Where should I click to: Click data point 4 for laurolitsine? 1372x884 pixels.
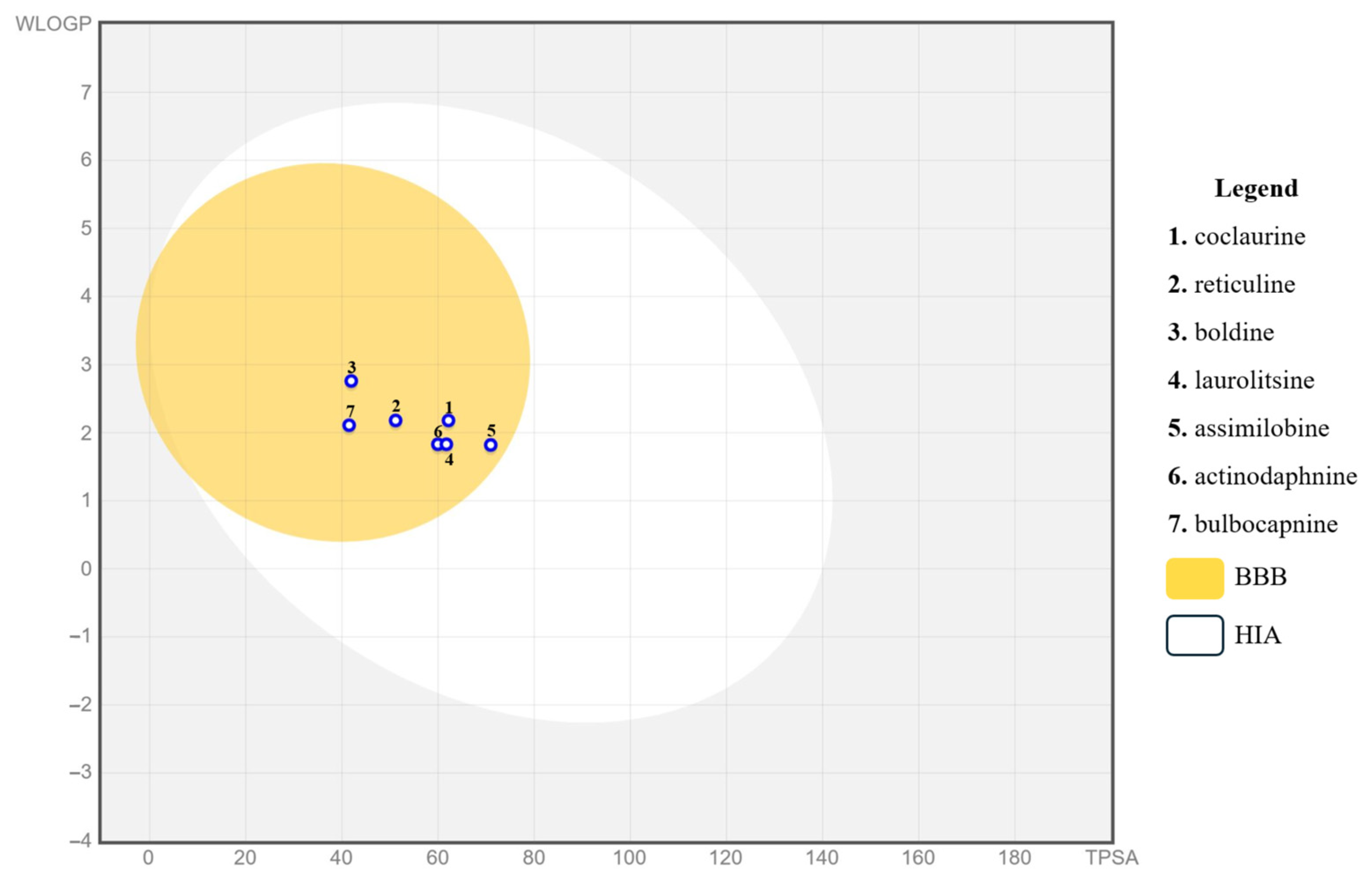pos(447,444)
